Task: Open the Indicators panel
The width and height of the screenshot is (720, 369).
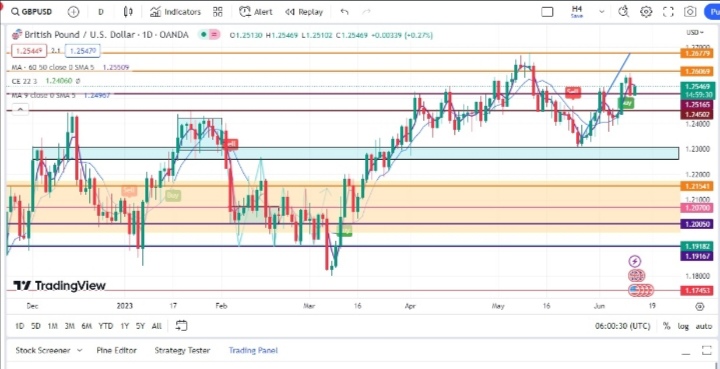Action: point(175,12)
